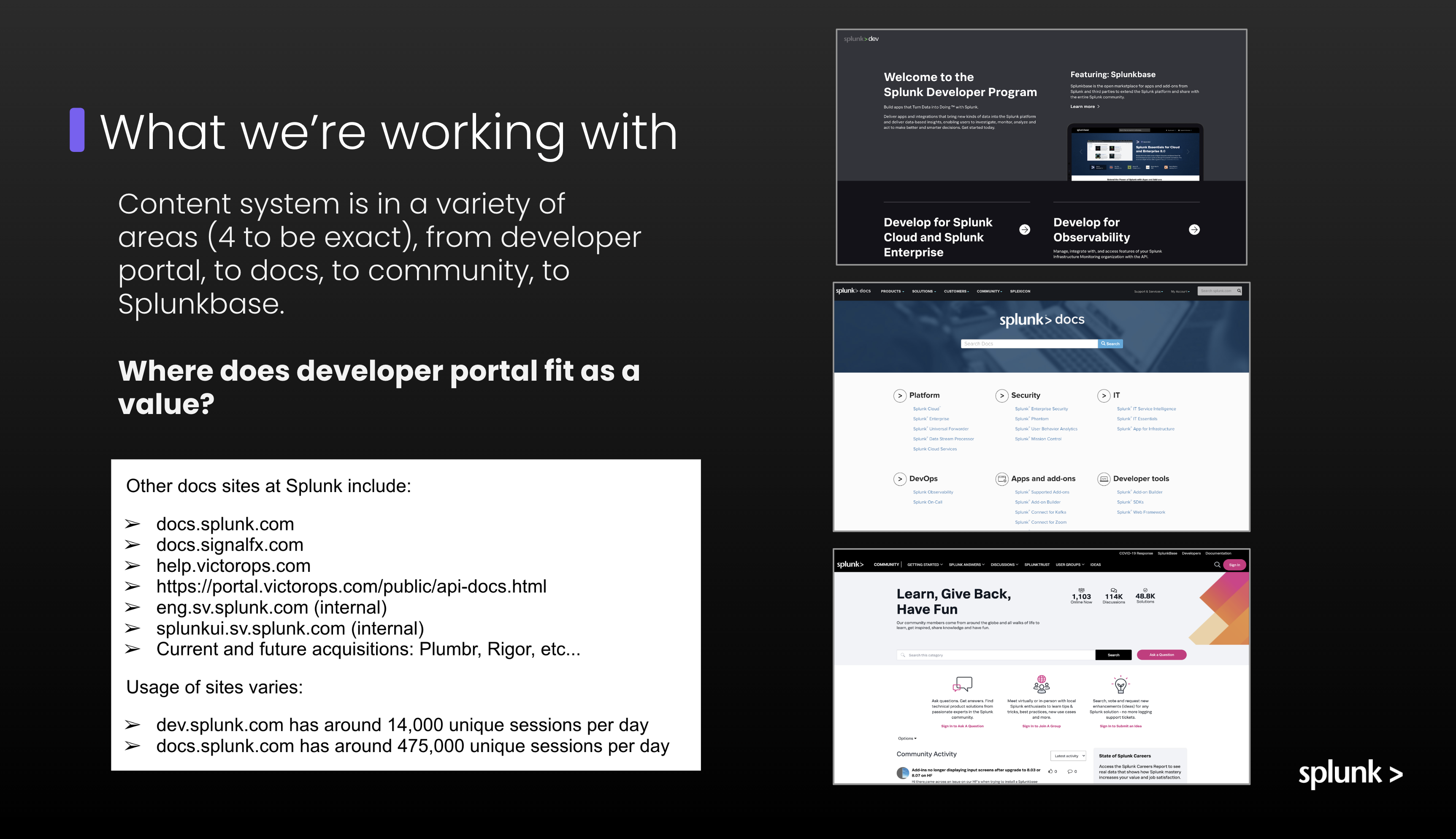
Task: Open COVID-19 Response top link
Action: (1136, 553)
